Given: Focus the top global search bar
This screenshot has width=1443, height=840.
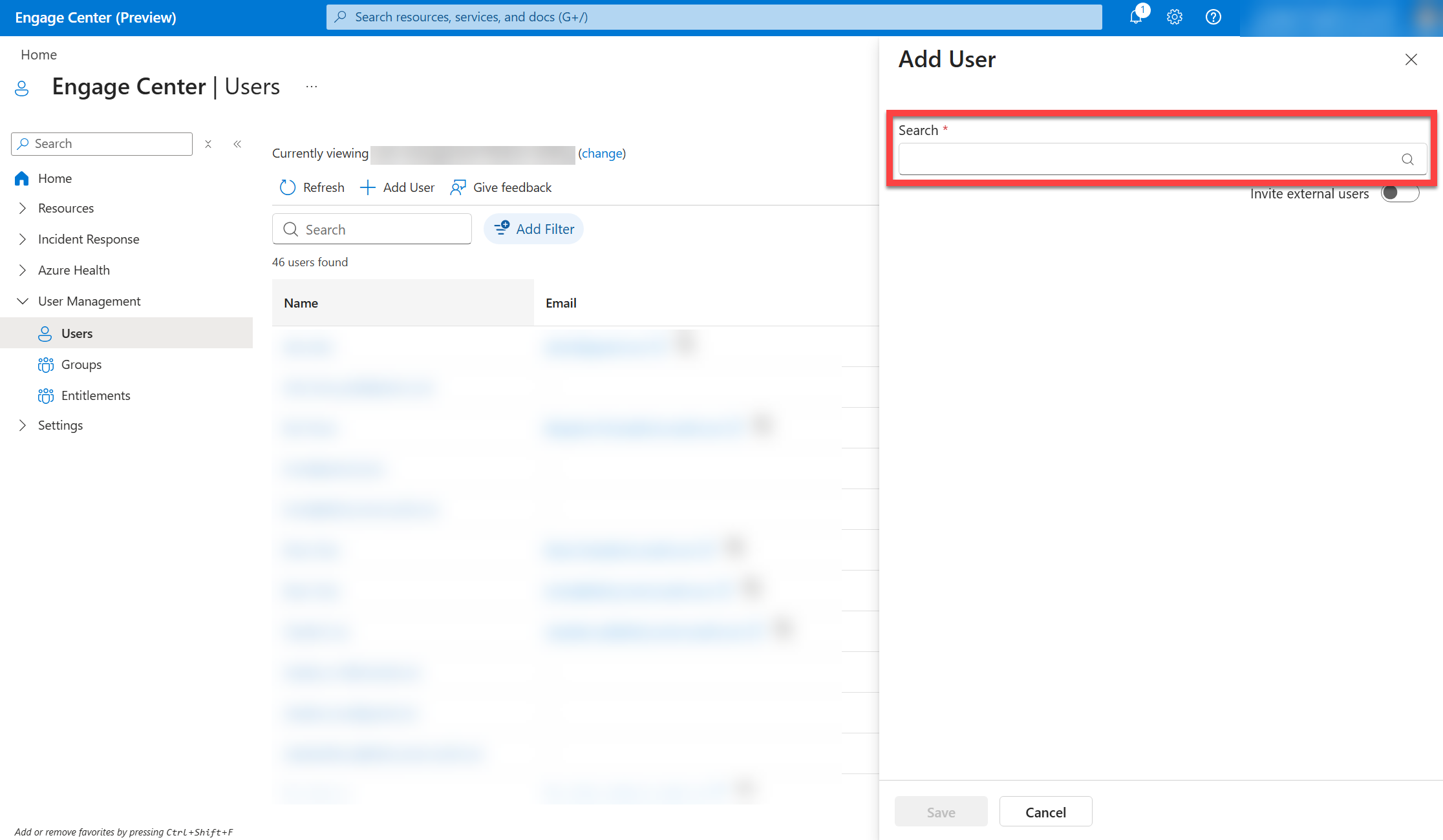Looking at the screenshot, I should click(714, 17).
